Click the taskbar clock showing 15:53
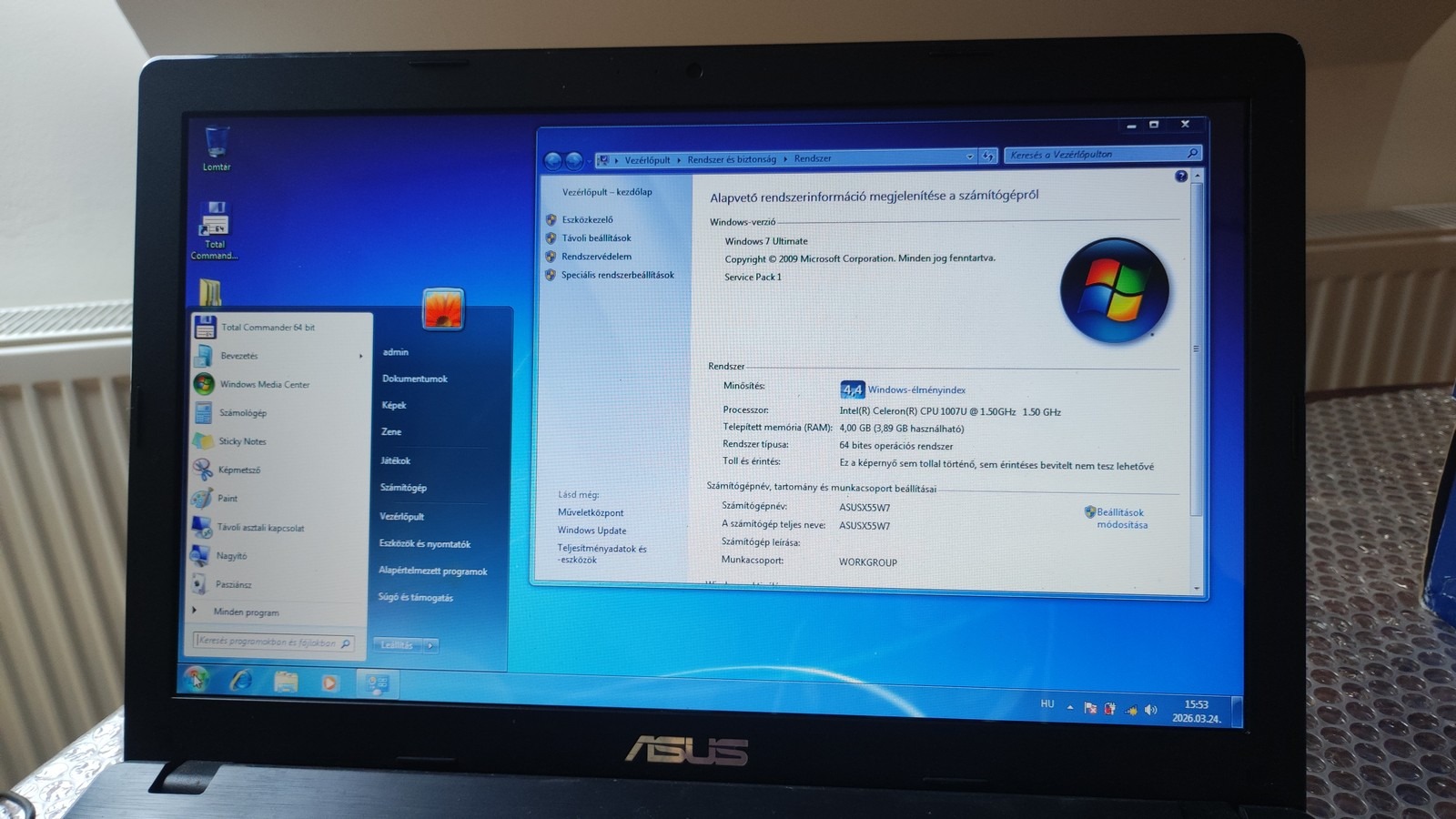 coord(1197,712)
